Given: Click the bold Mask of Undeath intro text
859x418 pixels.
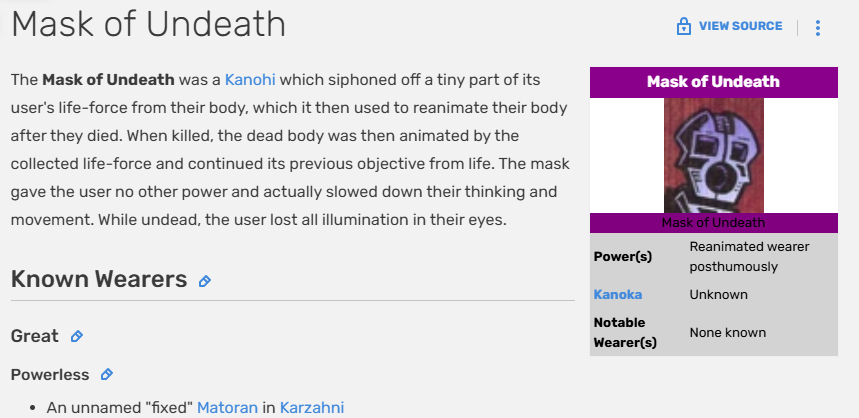Looking at the screenshot, I should point(108,80).
